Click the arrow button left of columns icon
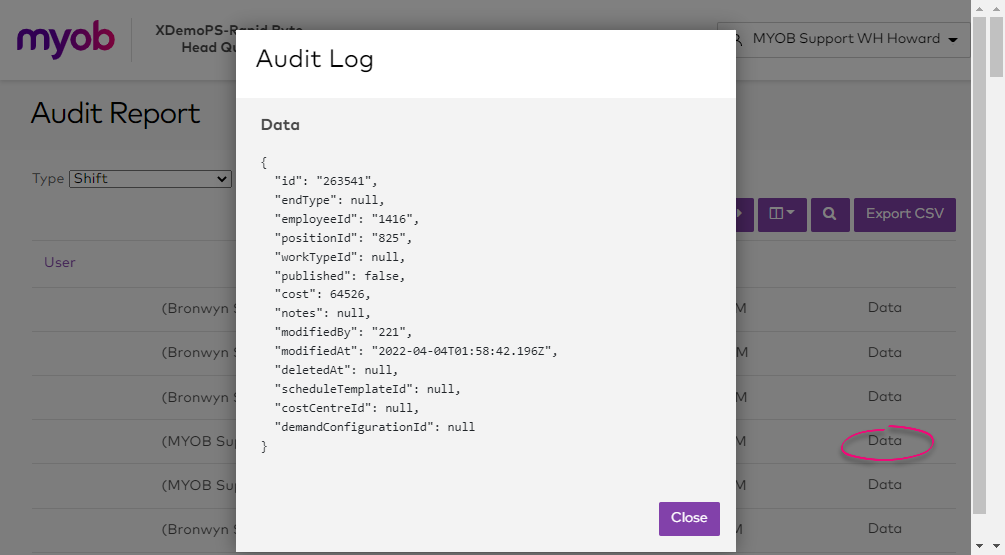 743,214
